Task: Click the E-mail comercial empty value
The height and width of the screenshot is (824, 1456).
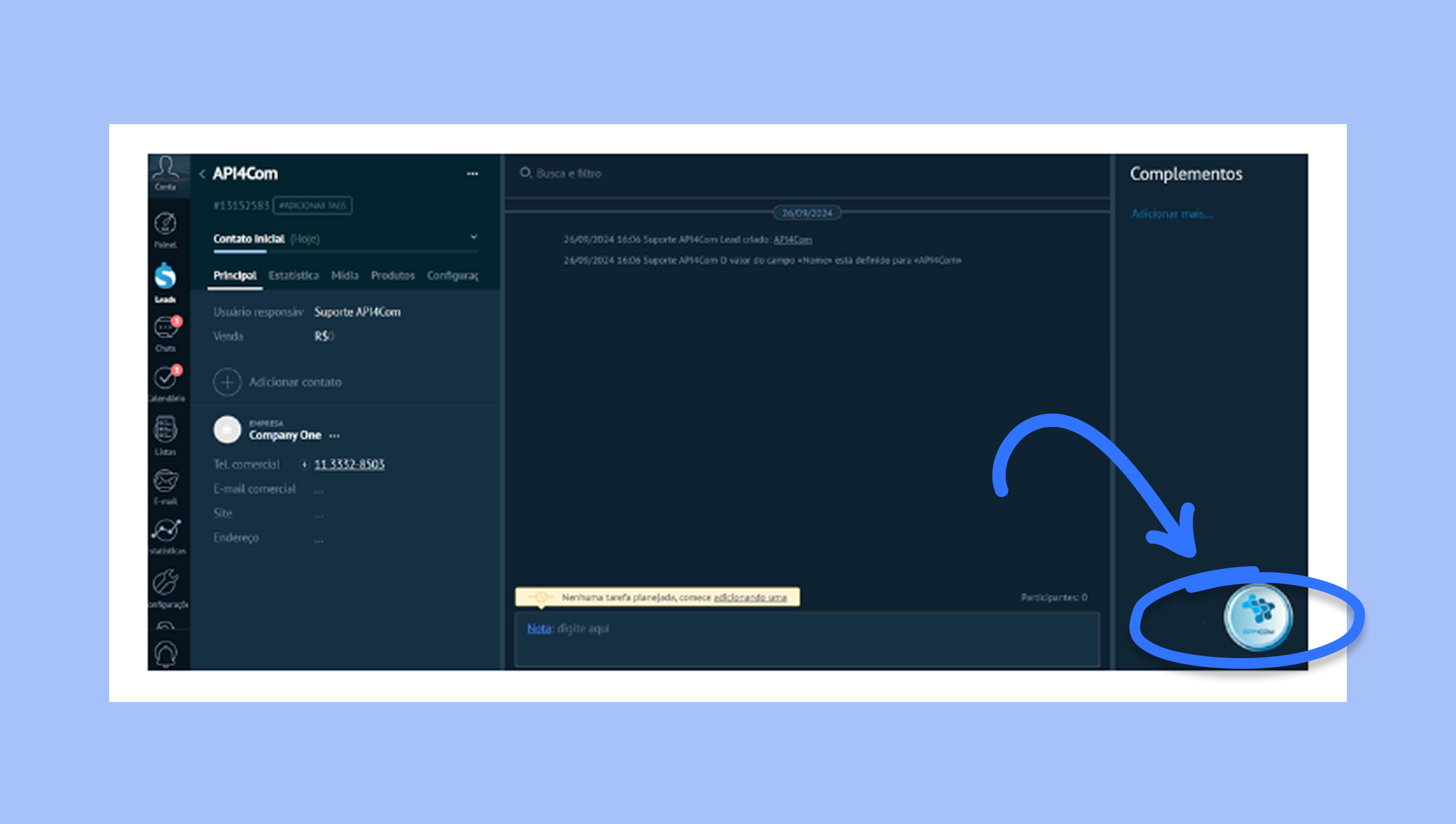Action: 318,490
